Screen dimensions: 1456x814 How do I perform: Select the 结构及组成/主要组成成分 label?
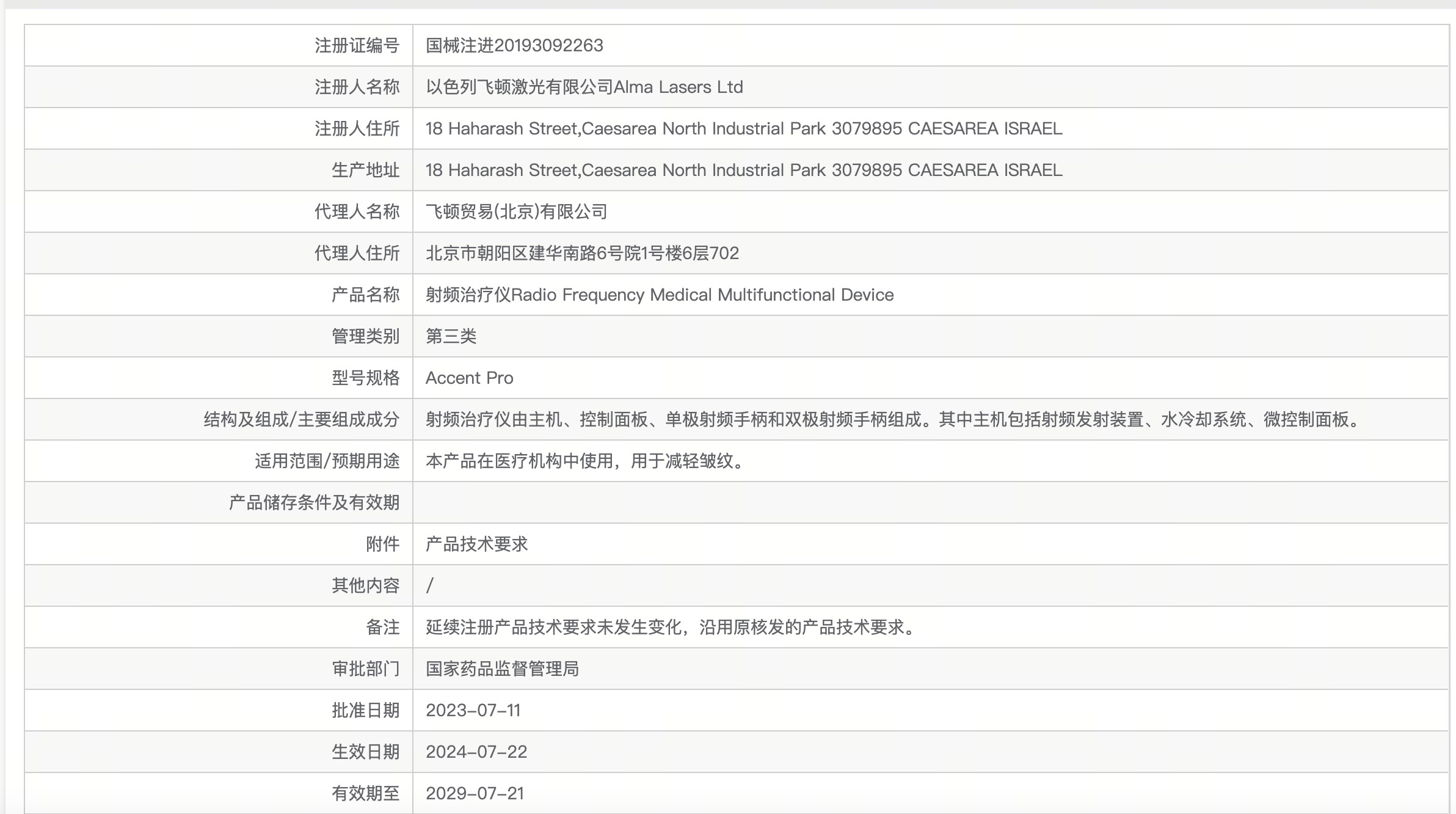(x=301, y=419)
